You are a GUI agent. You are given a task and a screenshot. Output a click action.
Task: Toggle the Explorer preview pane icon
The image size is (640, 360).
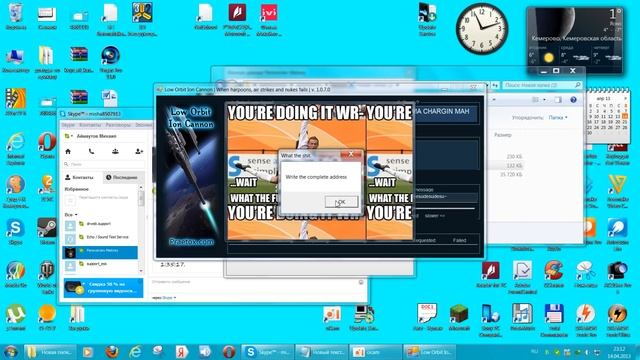(x=558, y=100)
